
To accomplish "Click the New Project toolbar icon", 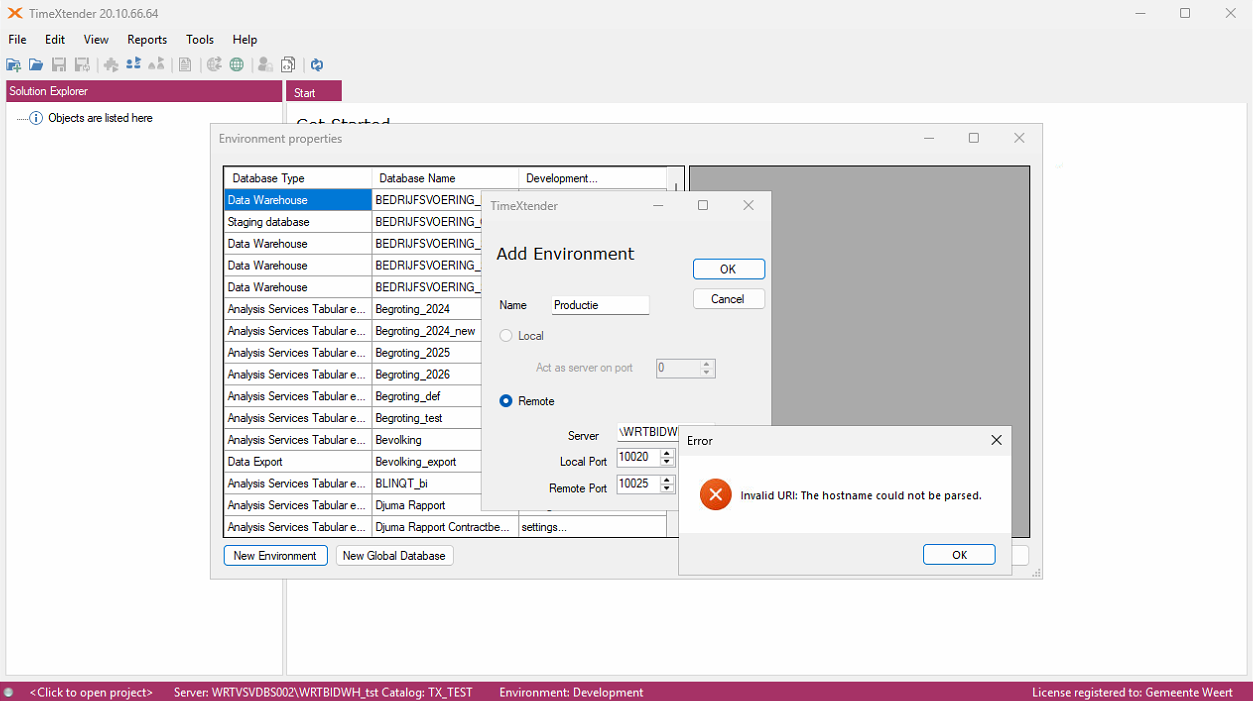I will point(14,65).
